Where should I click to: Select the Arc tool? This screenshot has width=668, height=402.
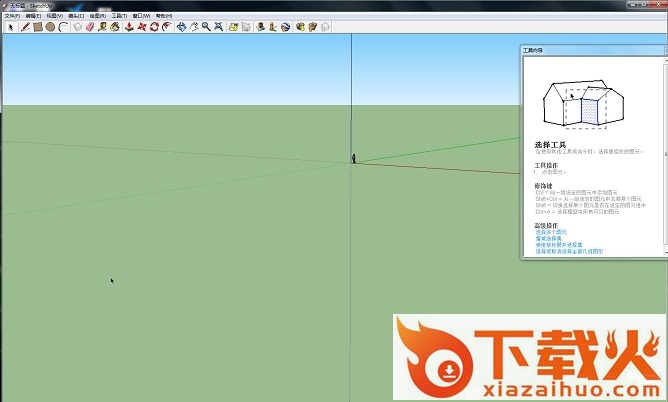click(x=63, y=27)
